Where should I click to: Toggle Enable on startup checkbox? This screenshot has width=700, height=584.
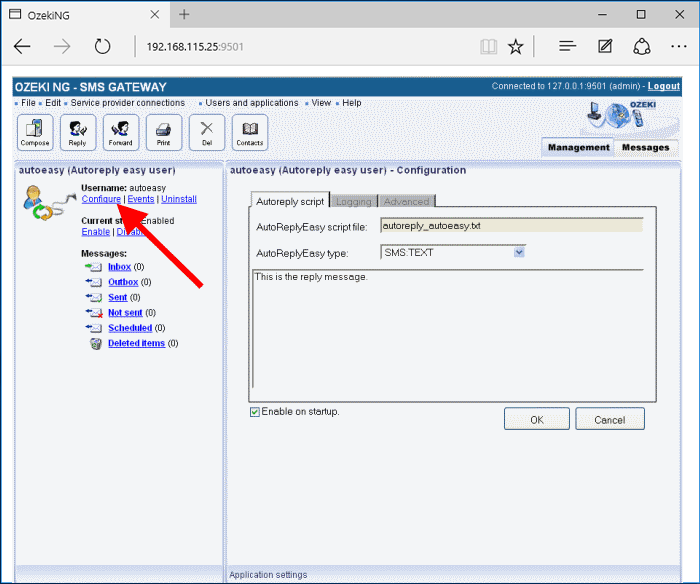(254, 412)
